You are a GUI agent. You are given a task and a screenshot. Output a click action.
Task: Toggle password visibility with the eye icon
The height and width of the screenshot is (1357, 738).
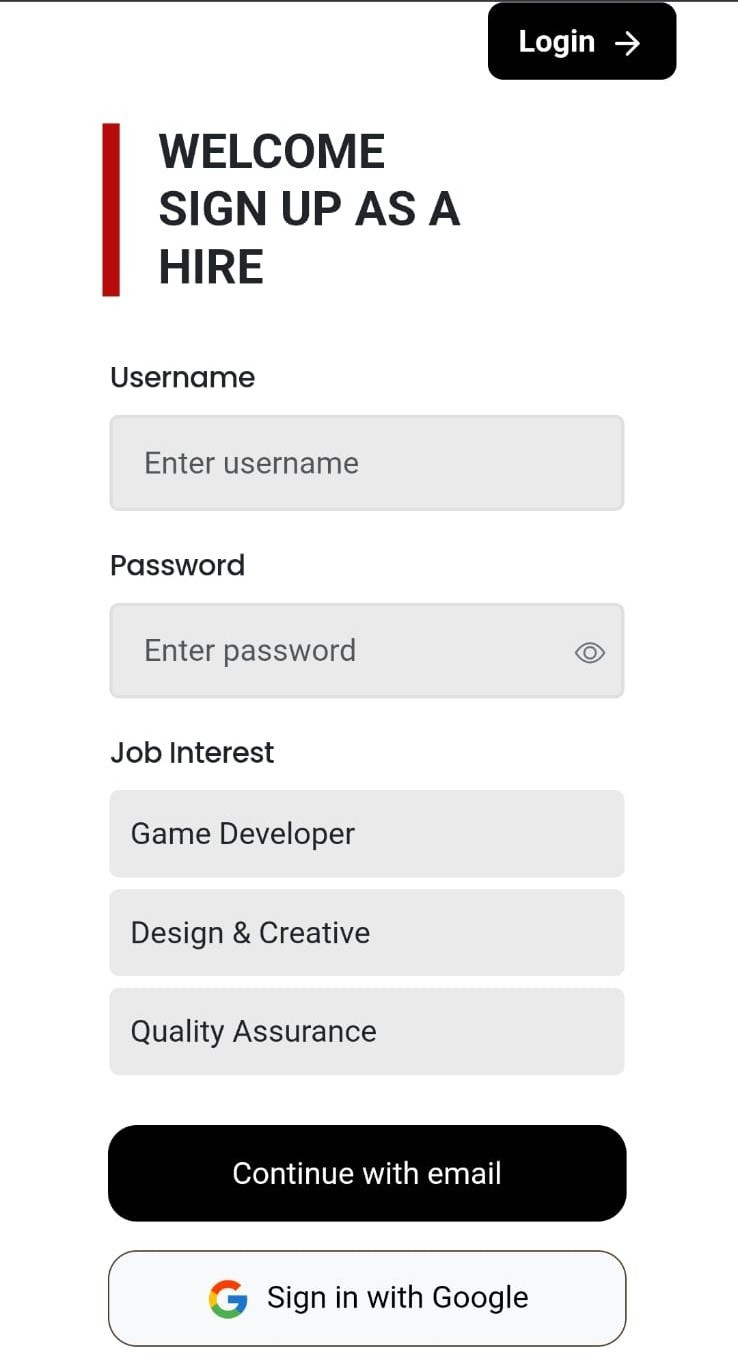590,653
